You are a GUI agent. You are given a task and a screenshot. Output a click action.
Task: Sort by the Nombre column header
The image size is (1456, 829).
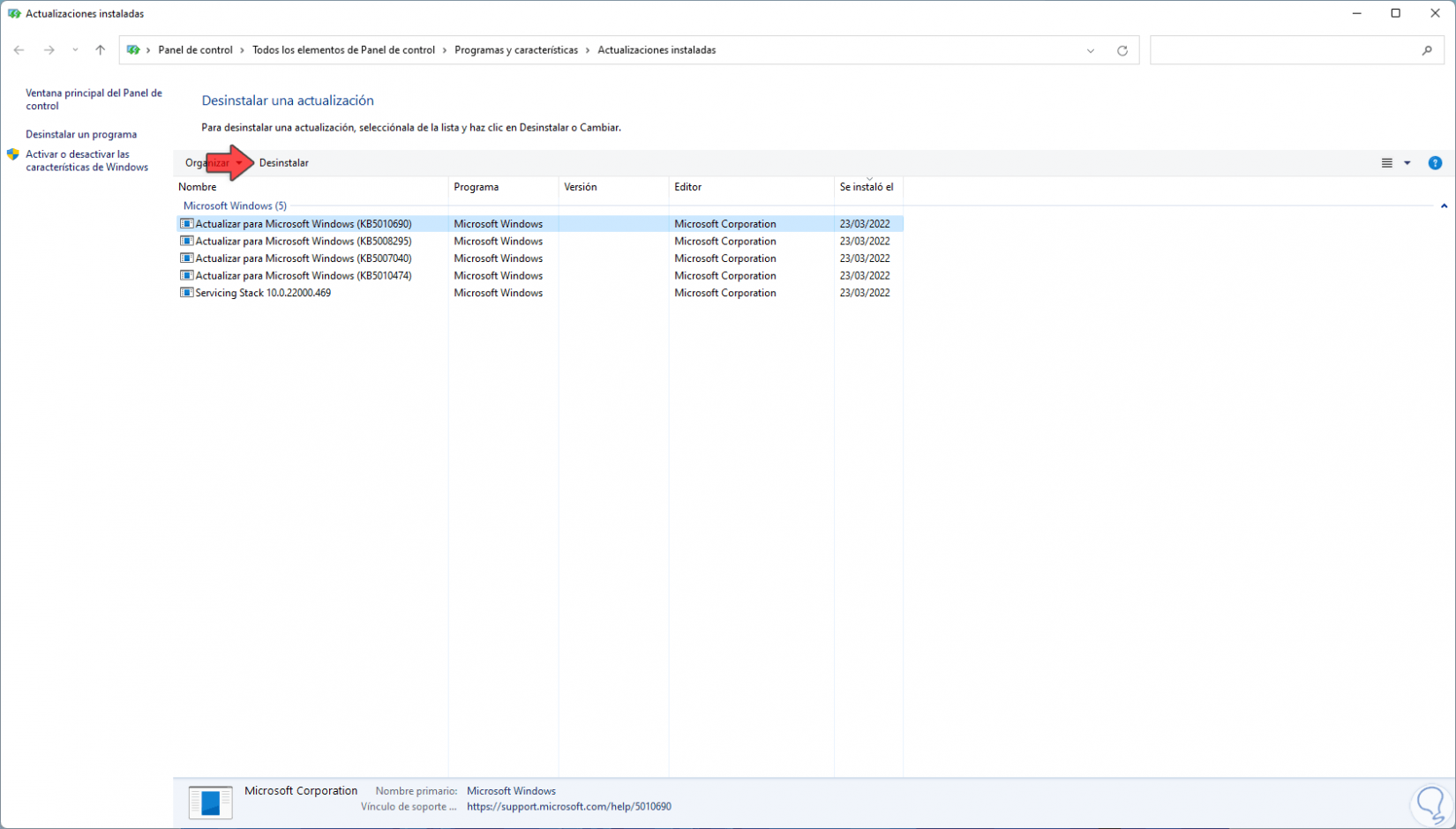[x=311, y=187]
